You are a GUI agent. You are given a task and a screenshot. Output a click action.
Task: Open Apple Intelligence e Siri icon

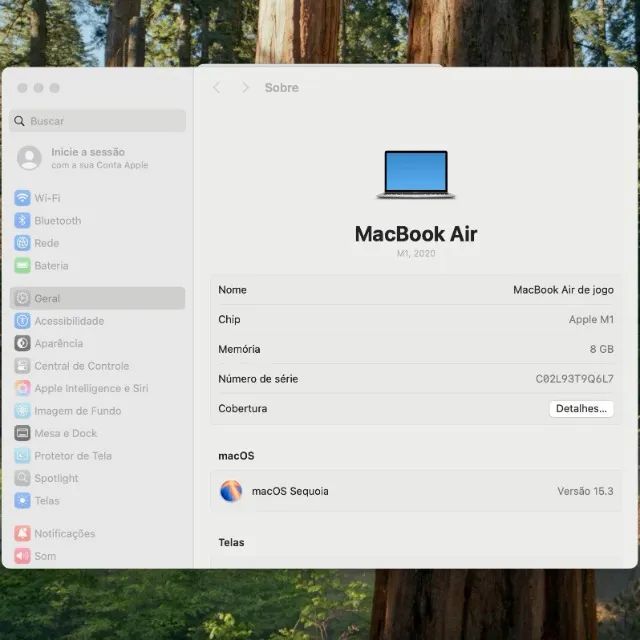22,388
